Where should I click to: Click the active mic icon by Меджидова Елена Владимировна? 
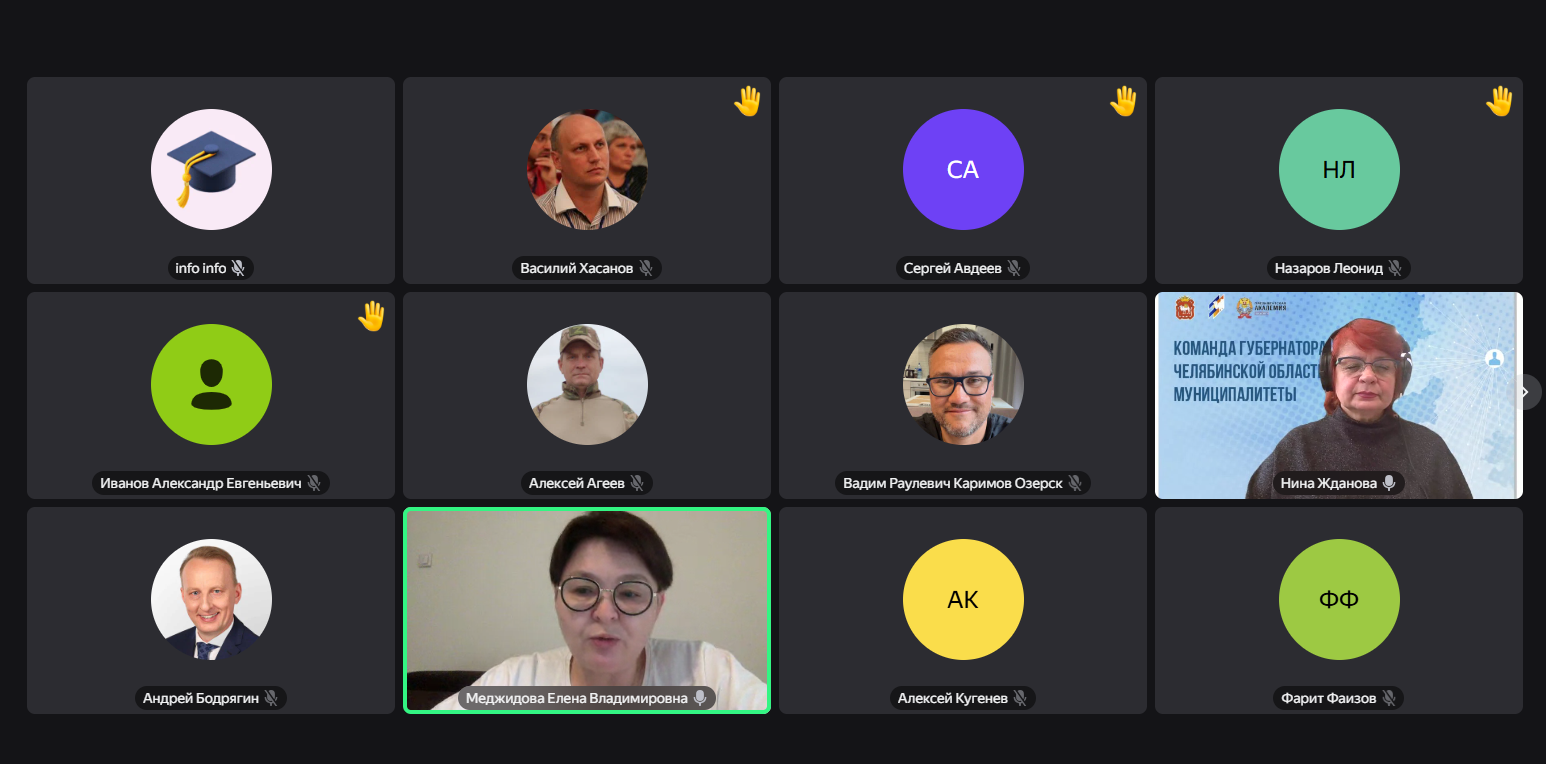(700, 698)
